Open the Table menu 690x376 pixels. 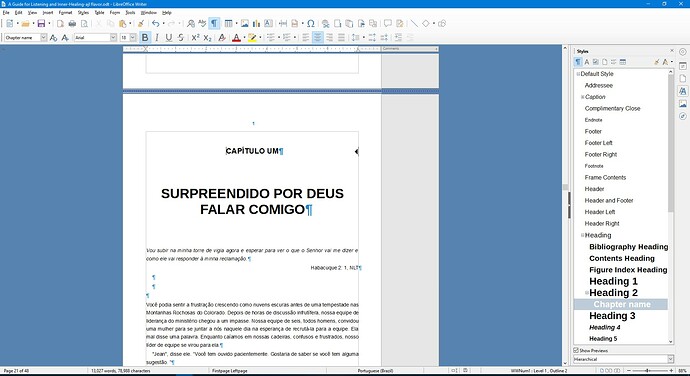click(99, 13)
